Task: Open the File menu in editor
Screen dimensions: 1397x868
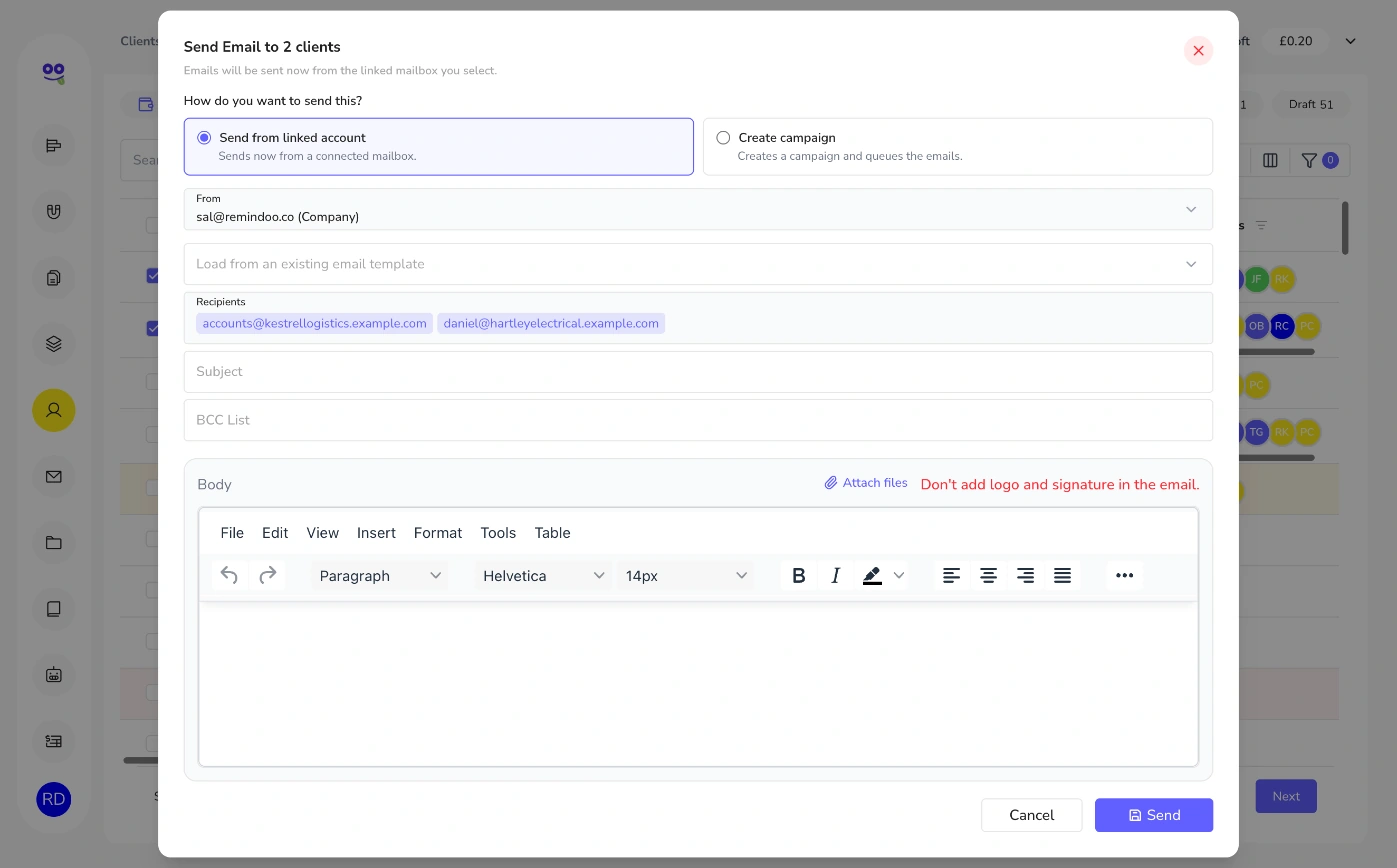Action: click(232, 533)
